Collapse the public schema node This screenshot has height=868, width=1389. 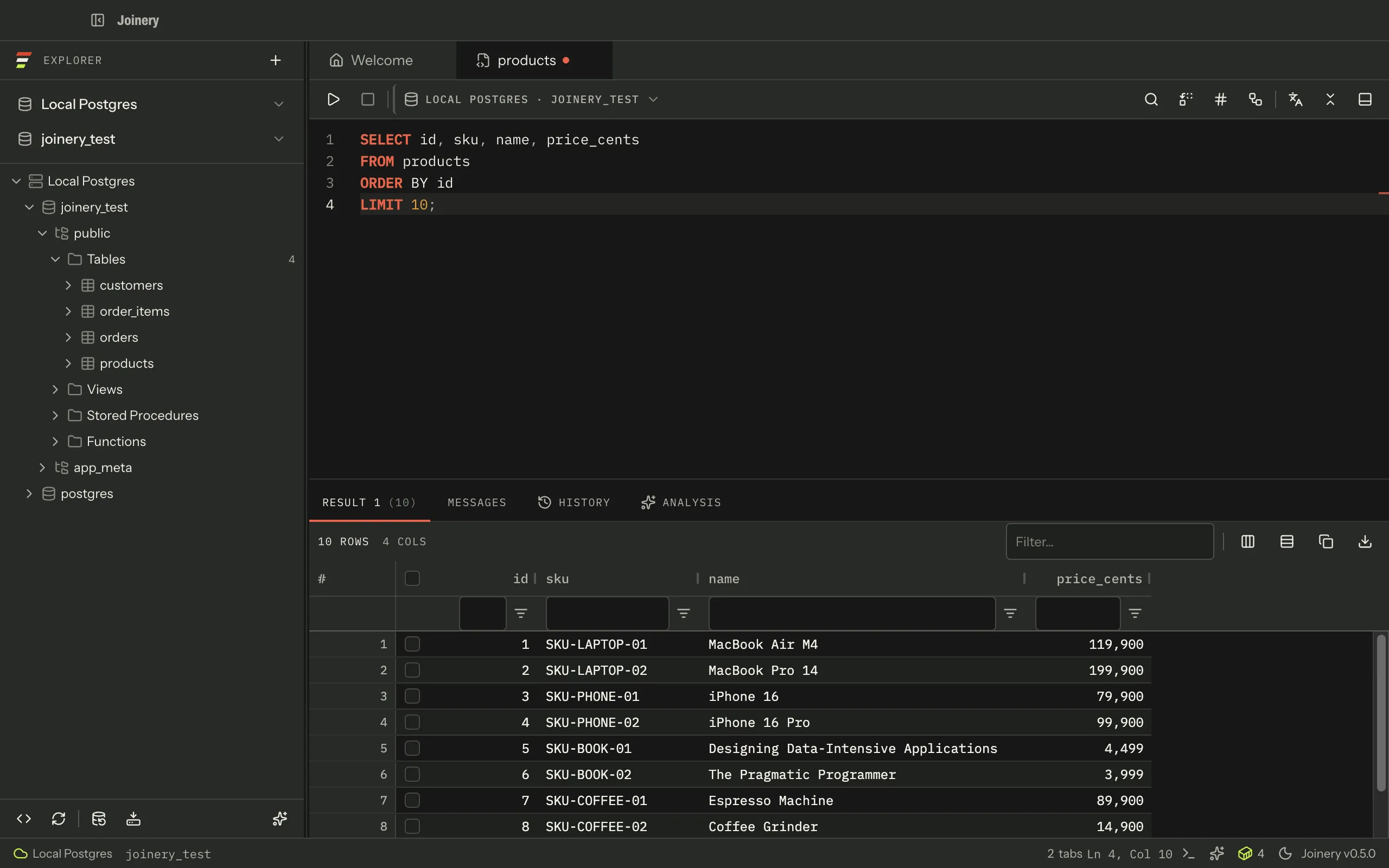coord(42,233)
